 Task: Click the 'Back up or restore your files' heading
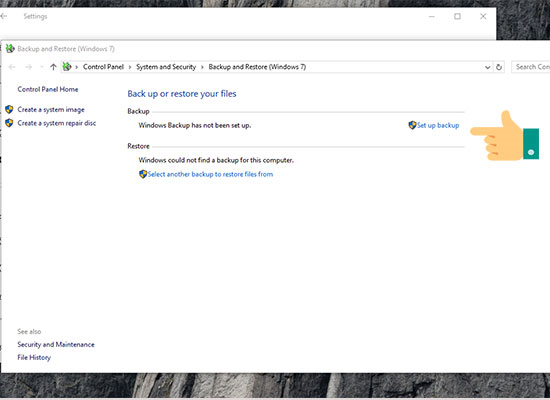coord(182,94)
